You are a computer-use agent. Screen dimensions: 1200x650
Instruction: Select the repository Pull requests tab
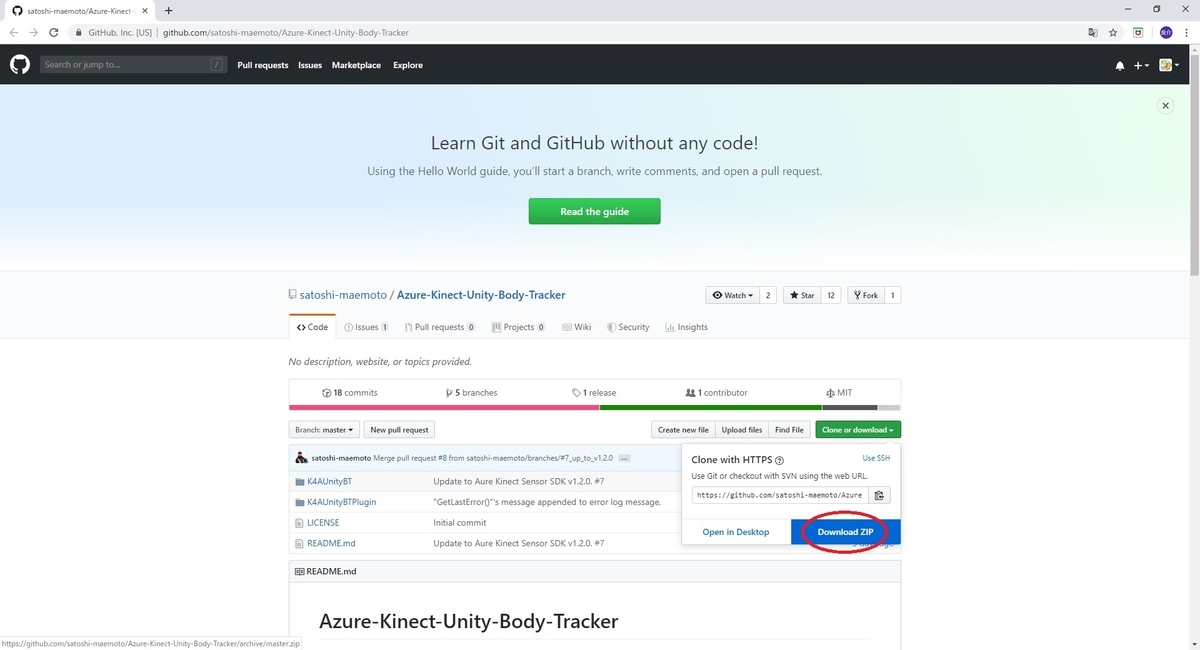click(x=440, y=327)
